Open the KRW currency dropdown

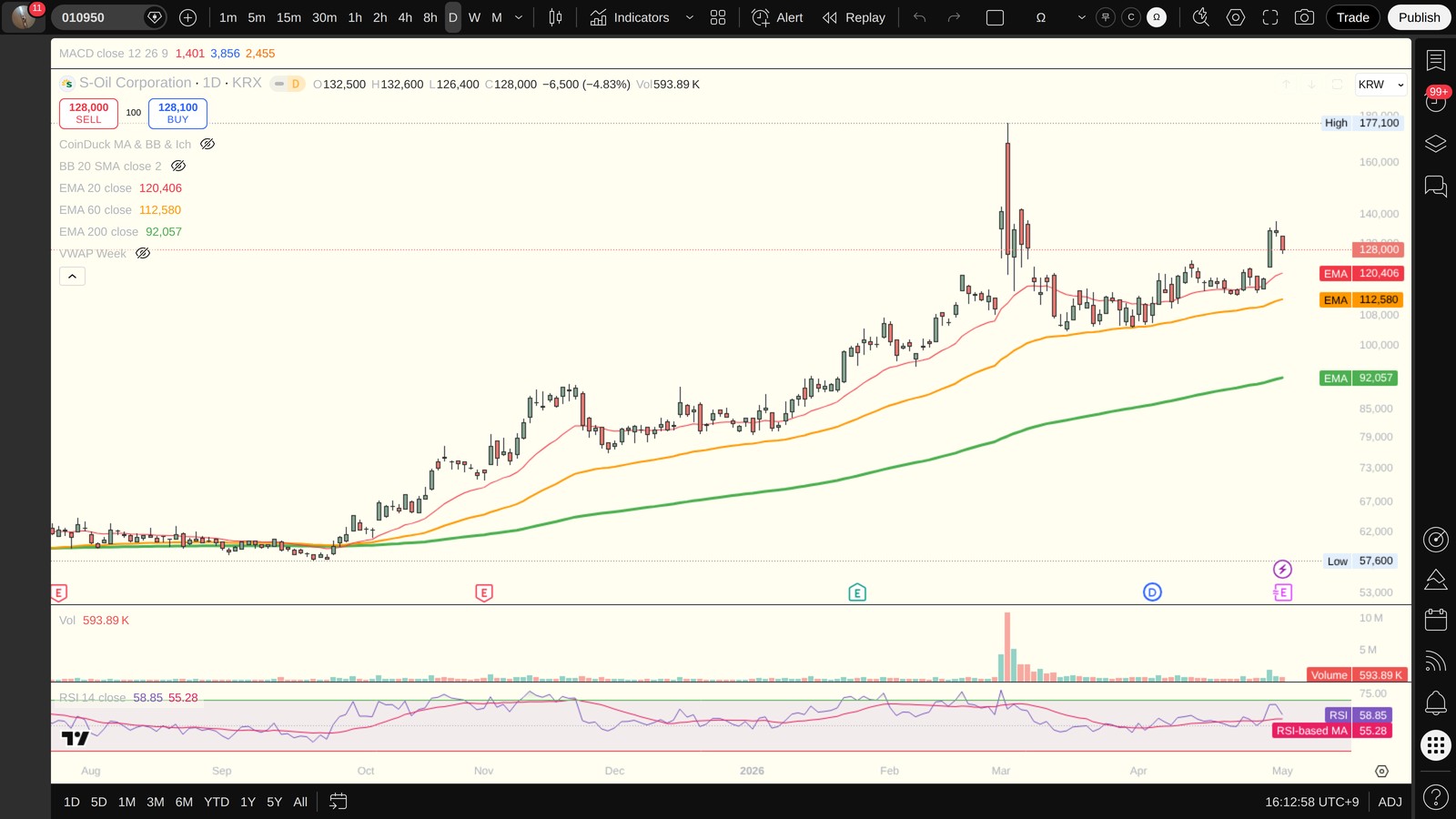click(x=1380, y=85)
